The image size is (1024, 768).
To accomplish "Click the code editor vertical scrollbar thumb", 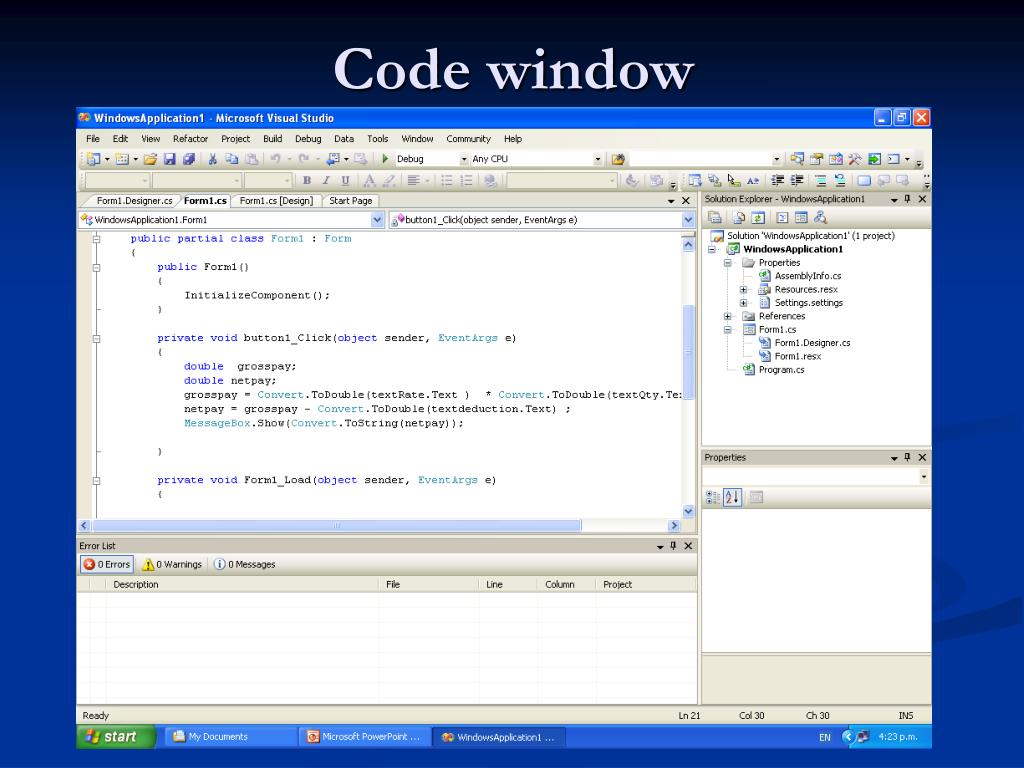I will pos(688,351).
